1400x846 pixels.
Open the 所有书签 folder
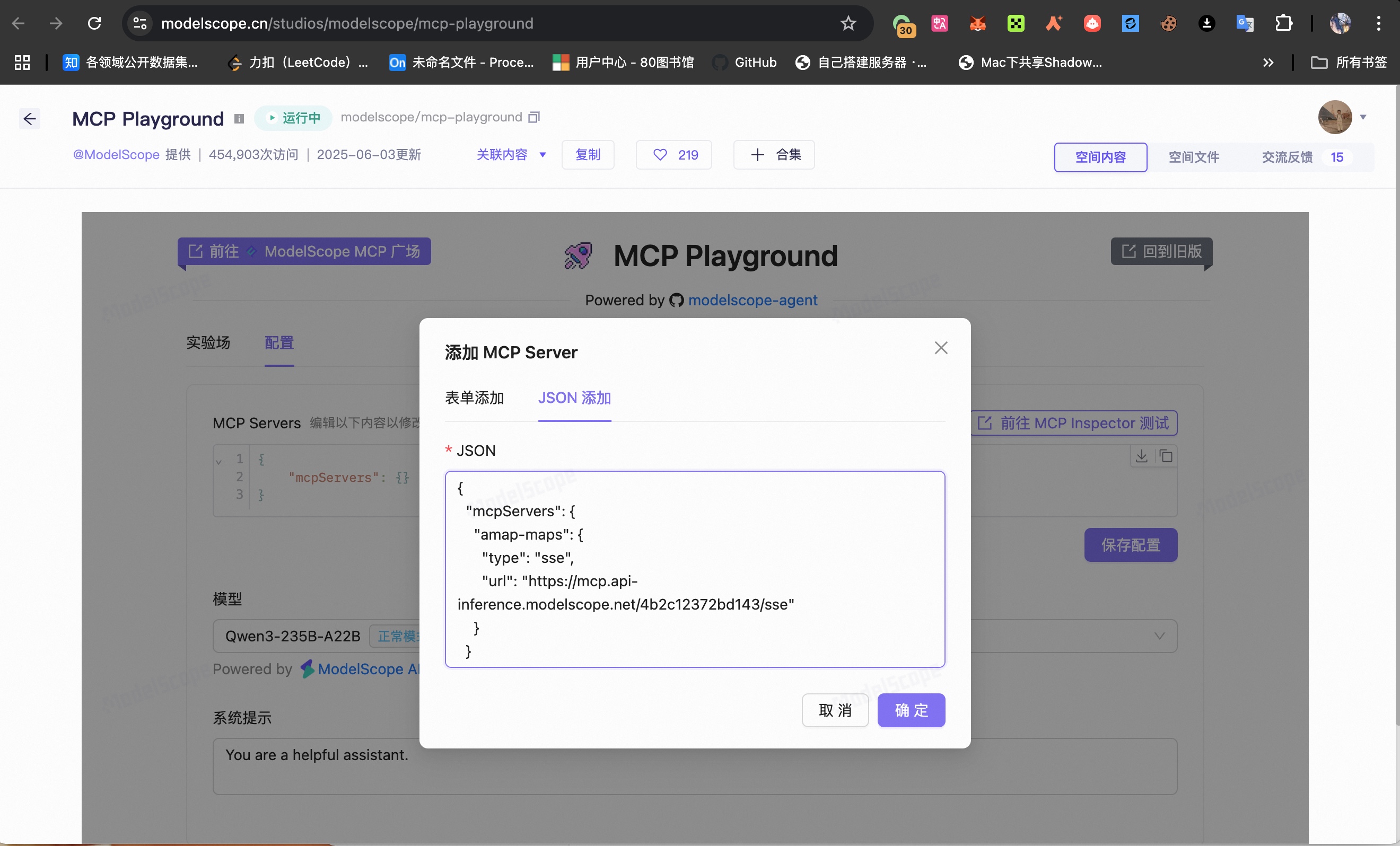click(x=1349, y=63)
